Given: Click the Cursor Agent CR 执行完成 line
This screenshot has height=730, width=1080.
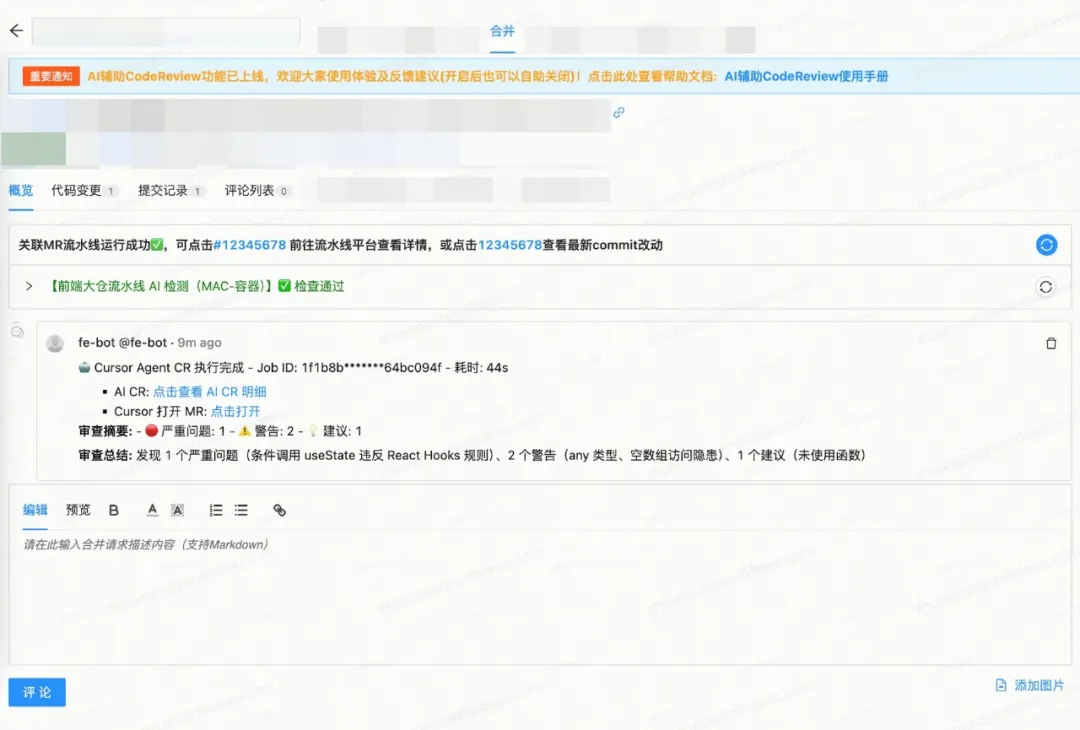Looking at the screenshot, I should 293,368.
